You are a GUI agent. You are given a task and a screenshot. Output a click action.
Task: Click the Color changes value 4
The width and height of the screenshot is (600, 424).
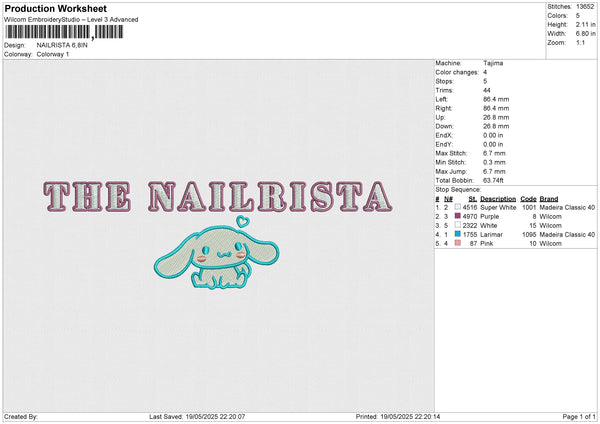pyautogui.click(x=485, y=72)
